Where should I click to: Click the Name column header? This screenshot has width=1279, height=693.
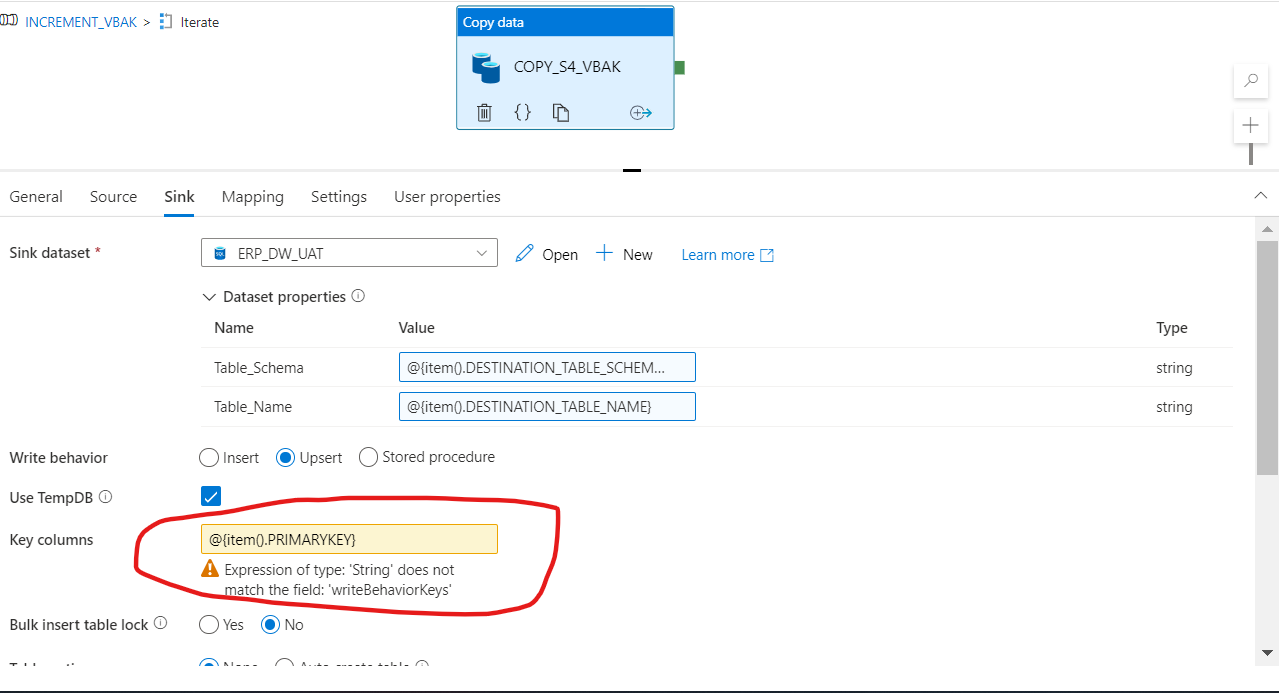click(x=234, y=328)
